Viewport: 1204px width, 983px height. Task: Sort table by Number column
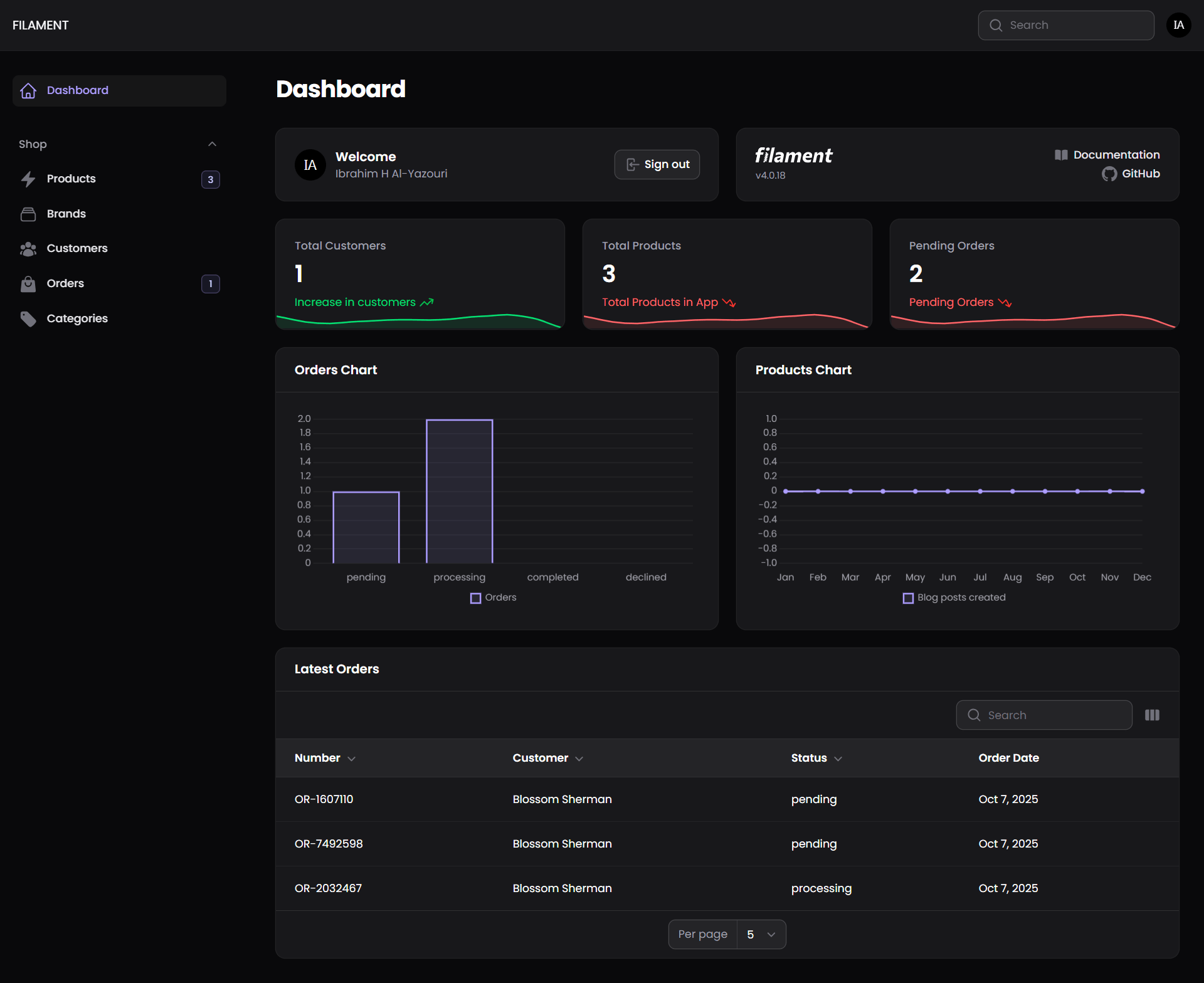coord(325,759)
